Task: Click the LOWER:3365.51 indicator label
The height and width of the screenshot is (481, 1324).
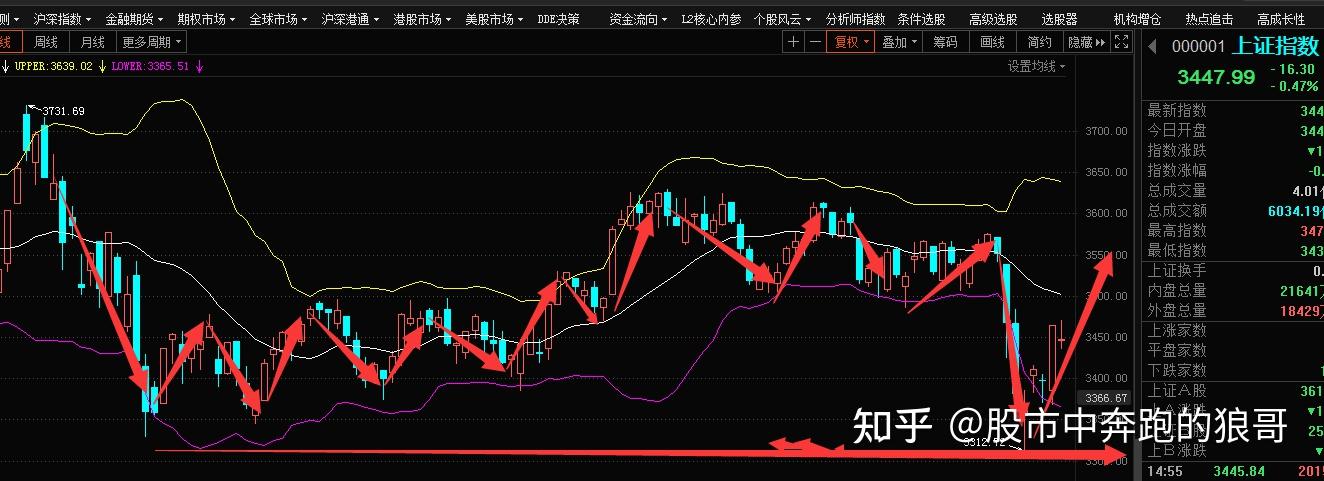Action: point(151,66)
